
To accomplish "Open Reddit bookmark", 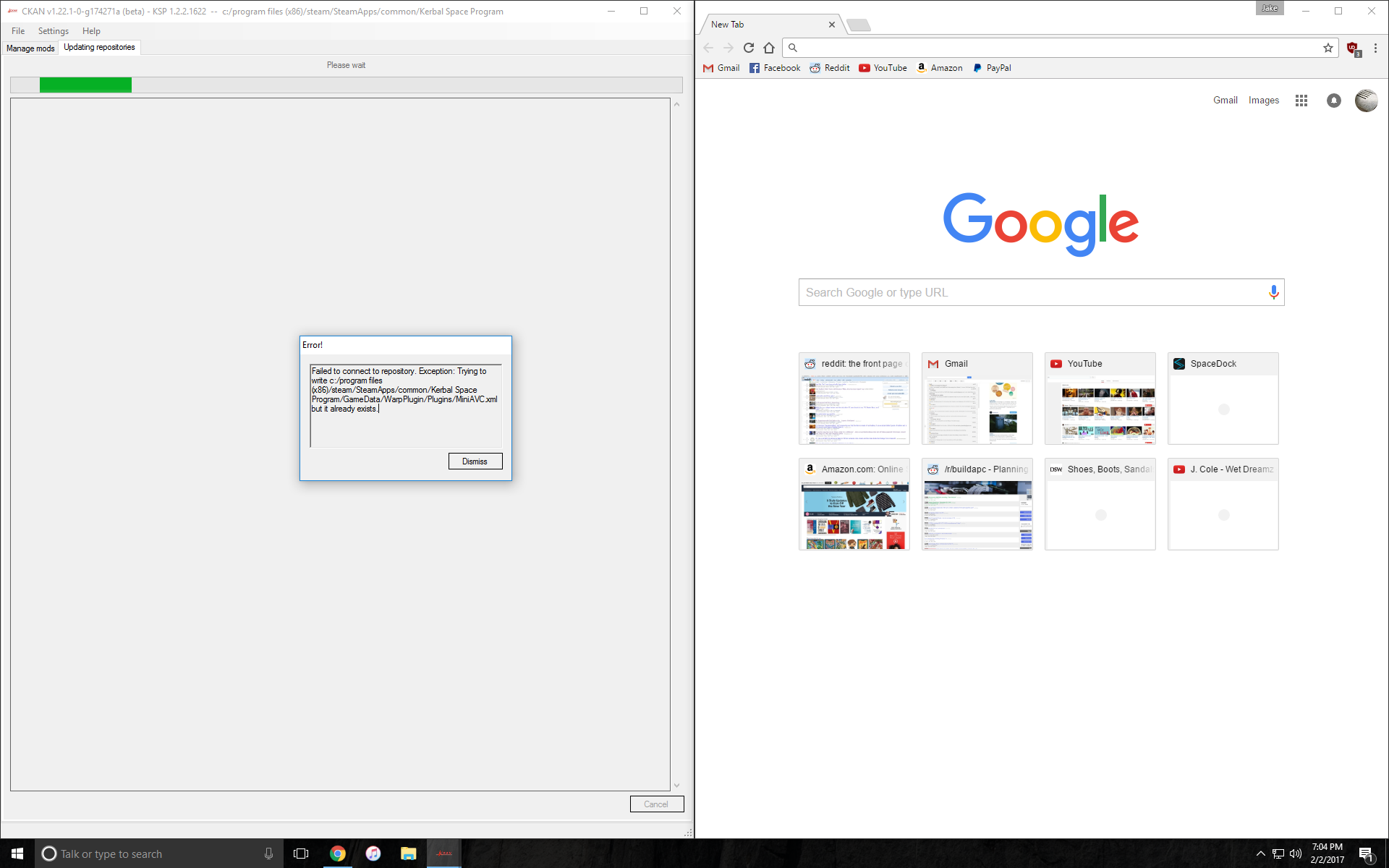I will coord(830,68).
